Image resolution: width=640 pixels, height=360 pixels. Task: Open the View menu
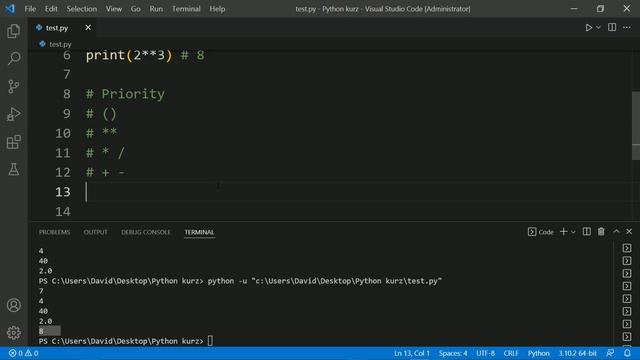114,9
